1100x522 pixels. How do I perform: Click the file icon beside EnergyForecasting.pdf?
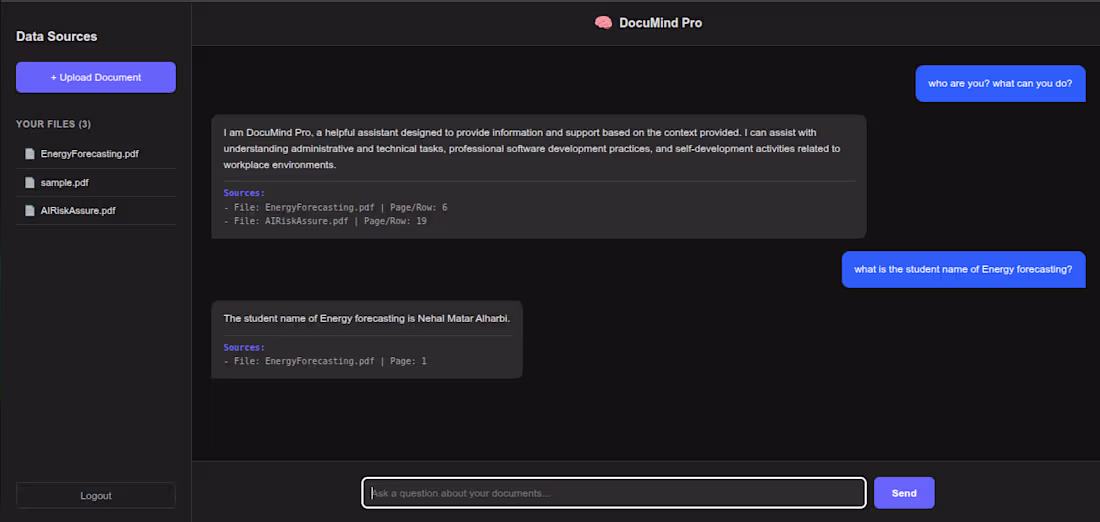click(29, 154)
